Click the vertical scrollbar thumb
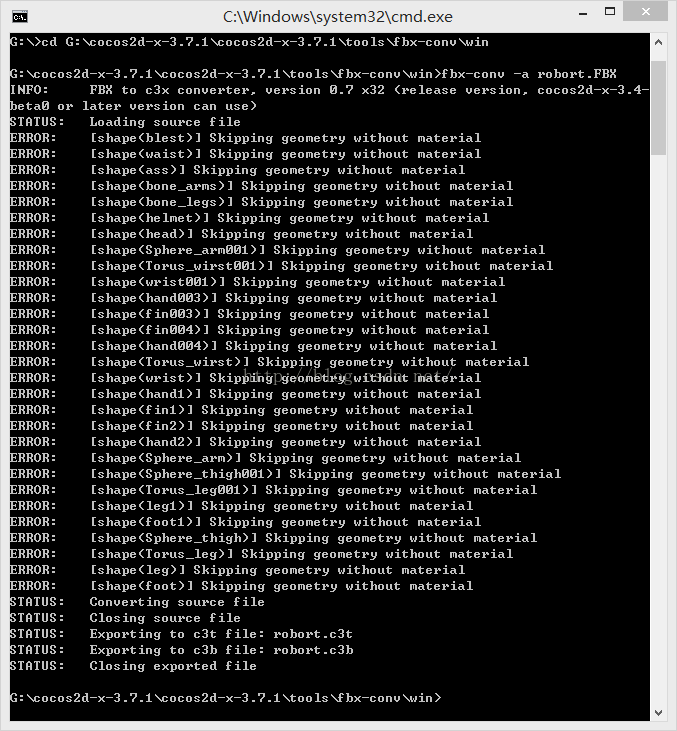 (658, 108)
